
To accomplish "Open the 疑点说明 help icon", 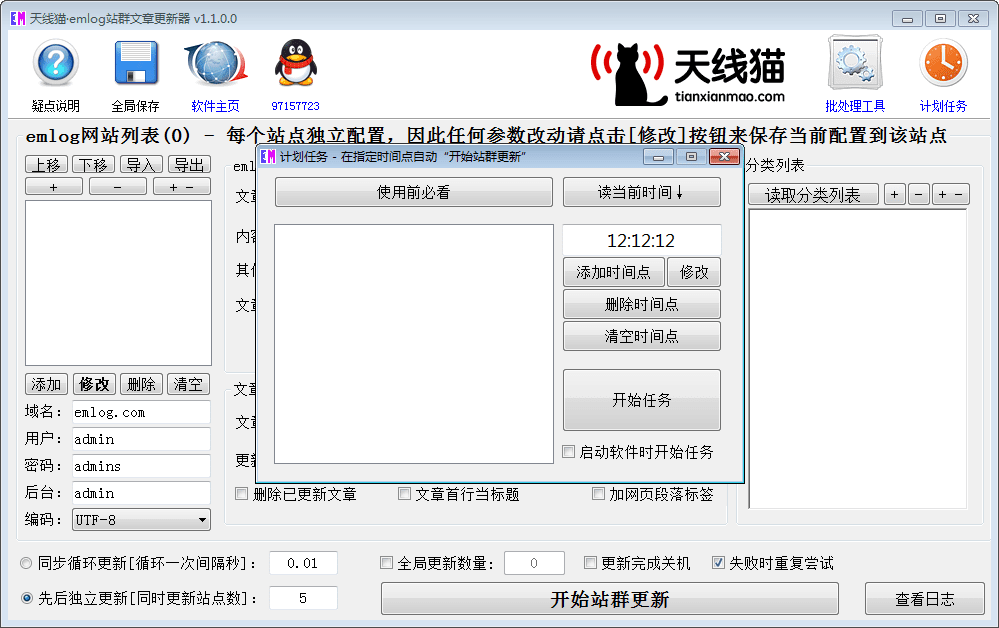I will (x=56, y=62).
